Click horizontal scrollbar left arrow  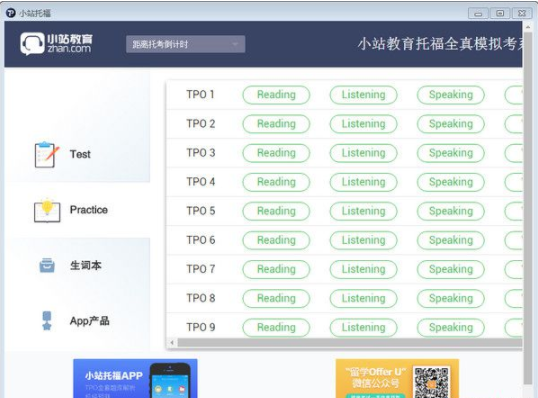(172, 342)
